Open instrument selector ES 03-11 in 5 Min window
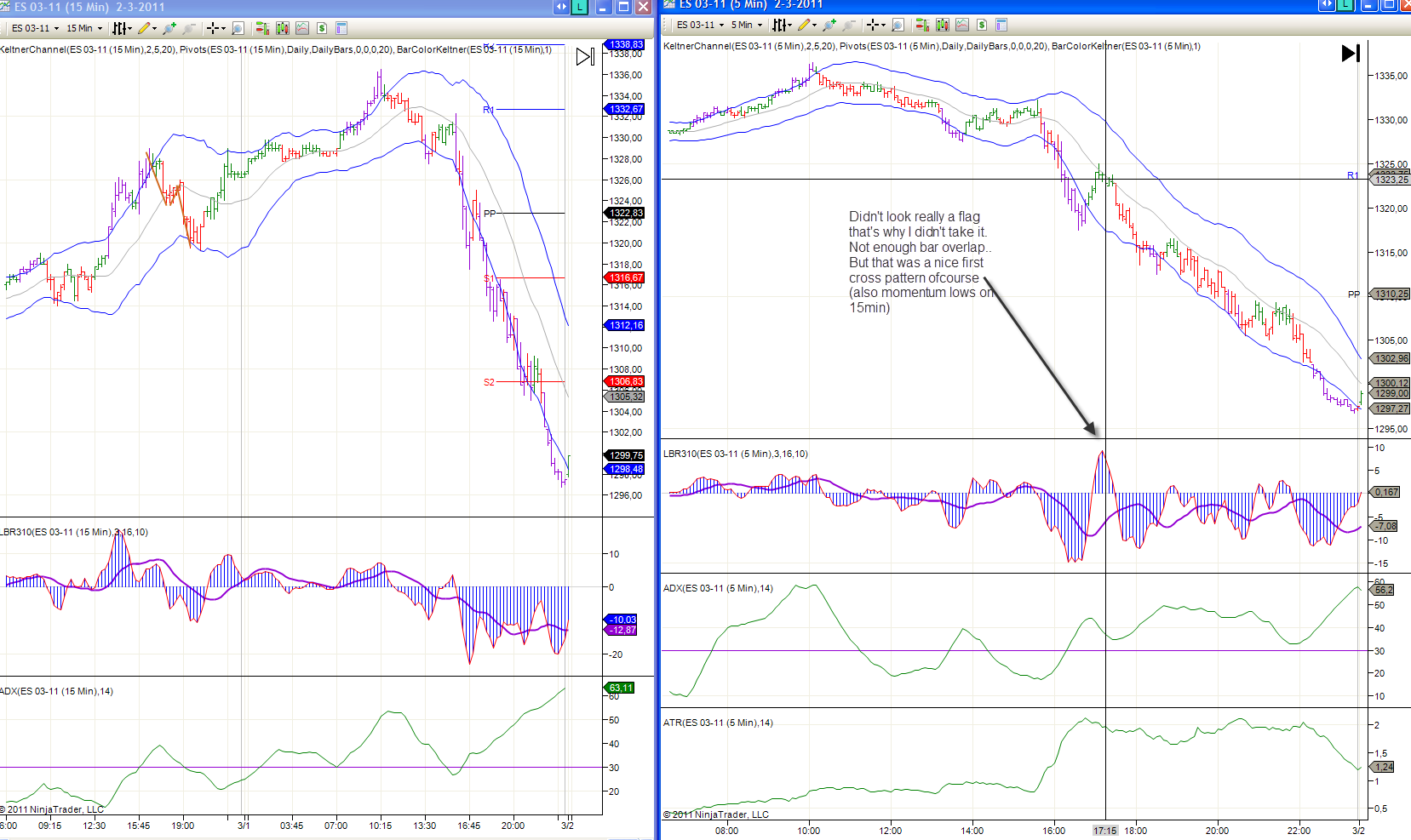Viewport: 1411px width, 840px height. [701, 25]
